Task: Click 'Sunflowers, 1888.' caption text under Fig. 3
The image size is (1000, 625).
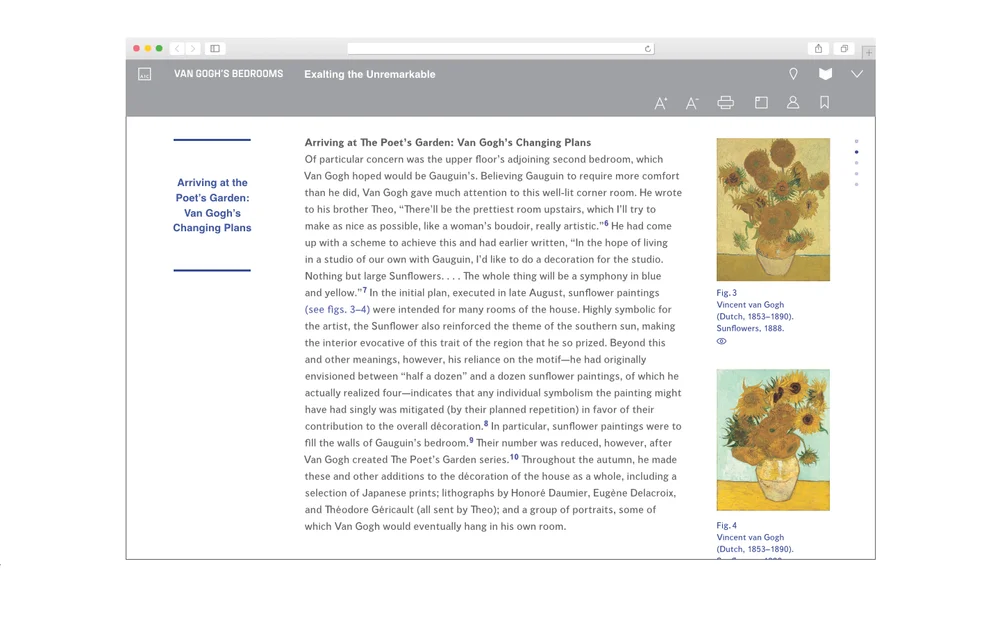Action: (x=750, y=328)
